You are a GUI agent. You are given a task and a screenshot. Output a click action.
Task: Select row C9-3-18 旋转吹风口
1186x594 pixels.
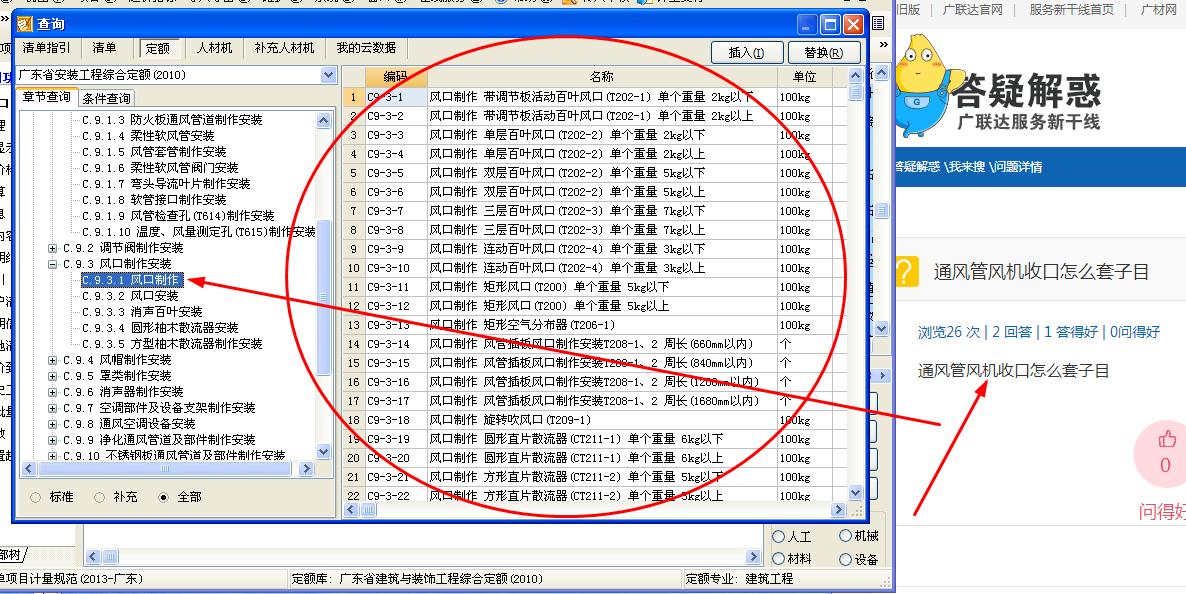[595, 420]
